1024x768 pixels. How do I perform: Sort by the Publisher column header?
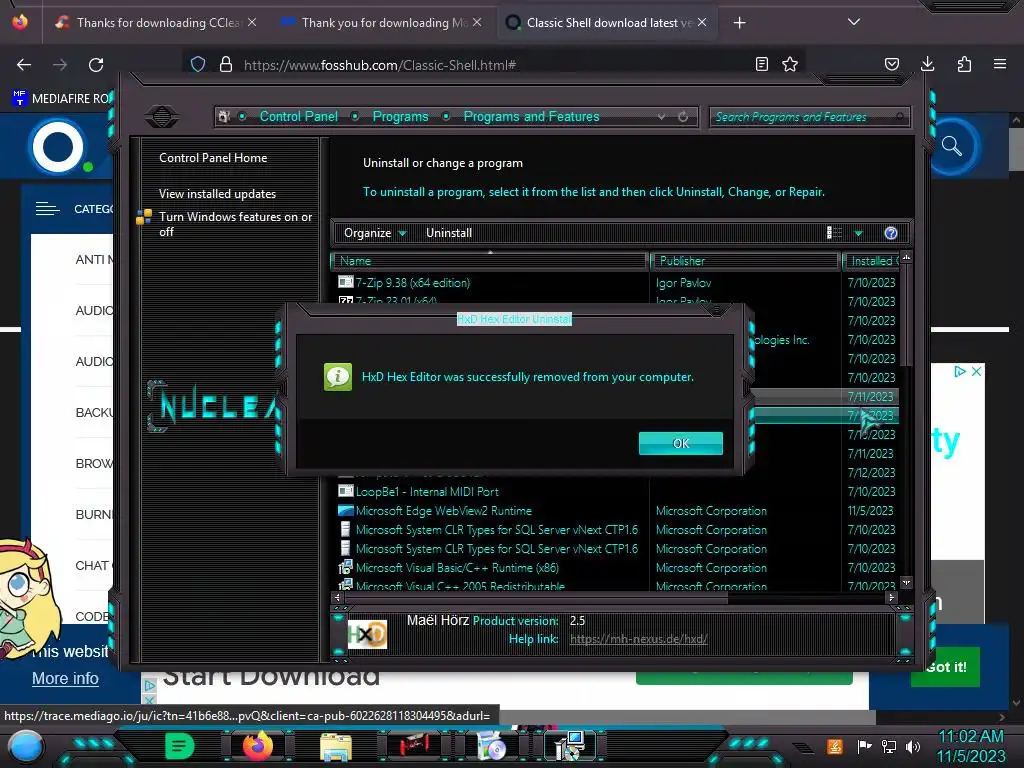pyautogui.click(x=744, y=261)
